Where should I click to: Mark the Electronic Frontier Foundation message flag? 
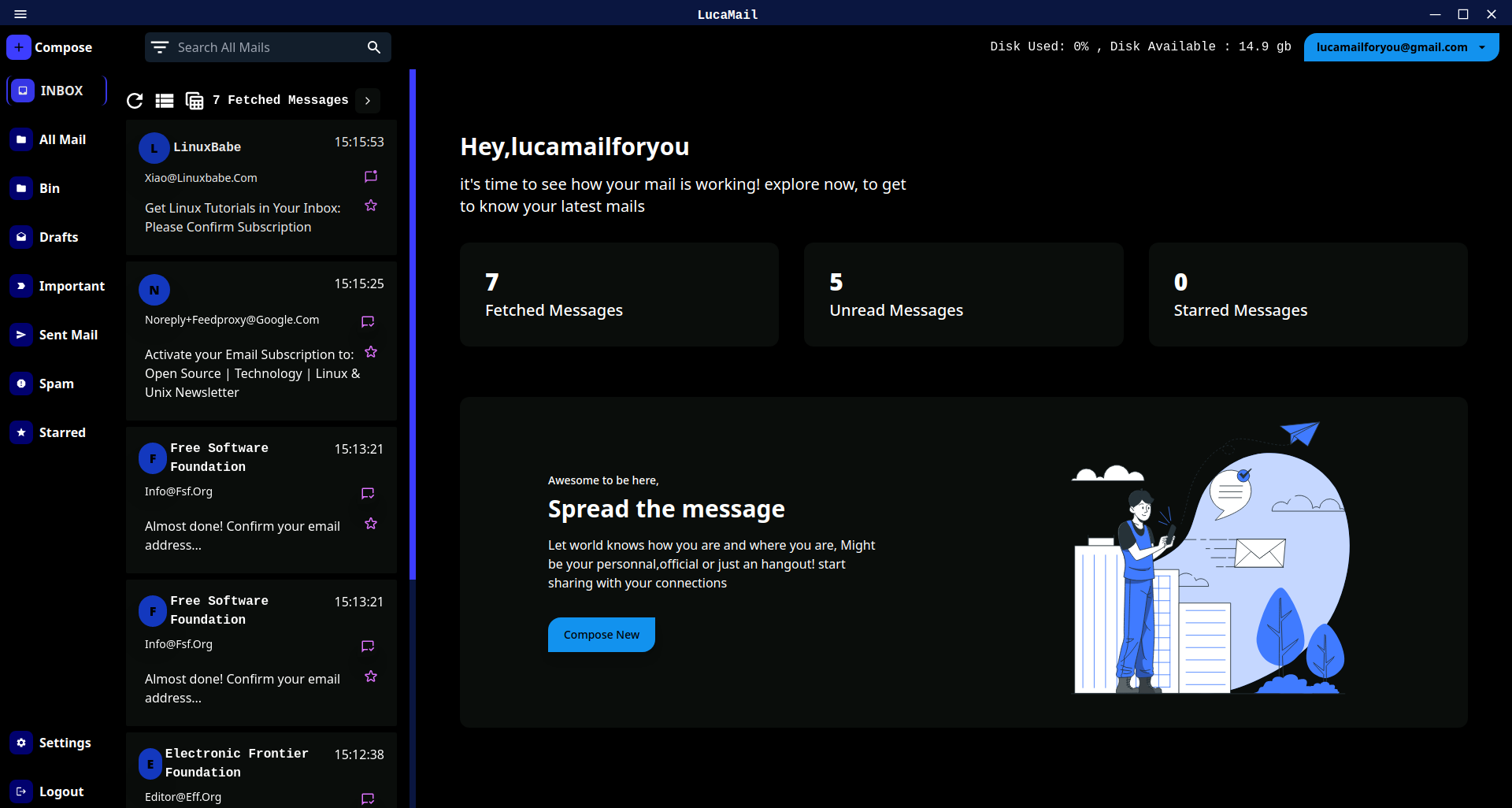(x=367, y=799)
